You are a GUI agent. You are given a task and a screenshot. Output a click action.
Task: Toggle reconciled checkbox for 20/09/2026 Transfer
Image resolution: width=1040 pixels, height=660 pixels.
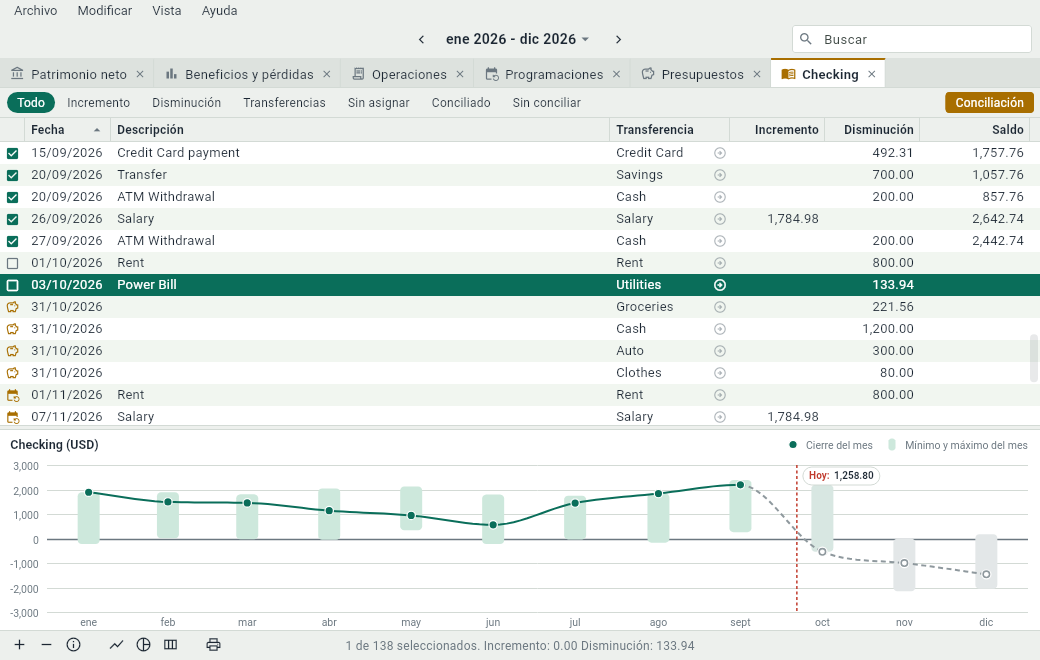point(13,175)
